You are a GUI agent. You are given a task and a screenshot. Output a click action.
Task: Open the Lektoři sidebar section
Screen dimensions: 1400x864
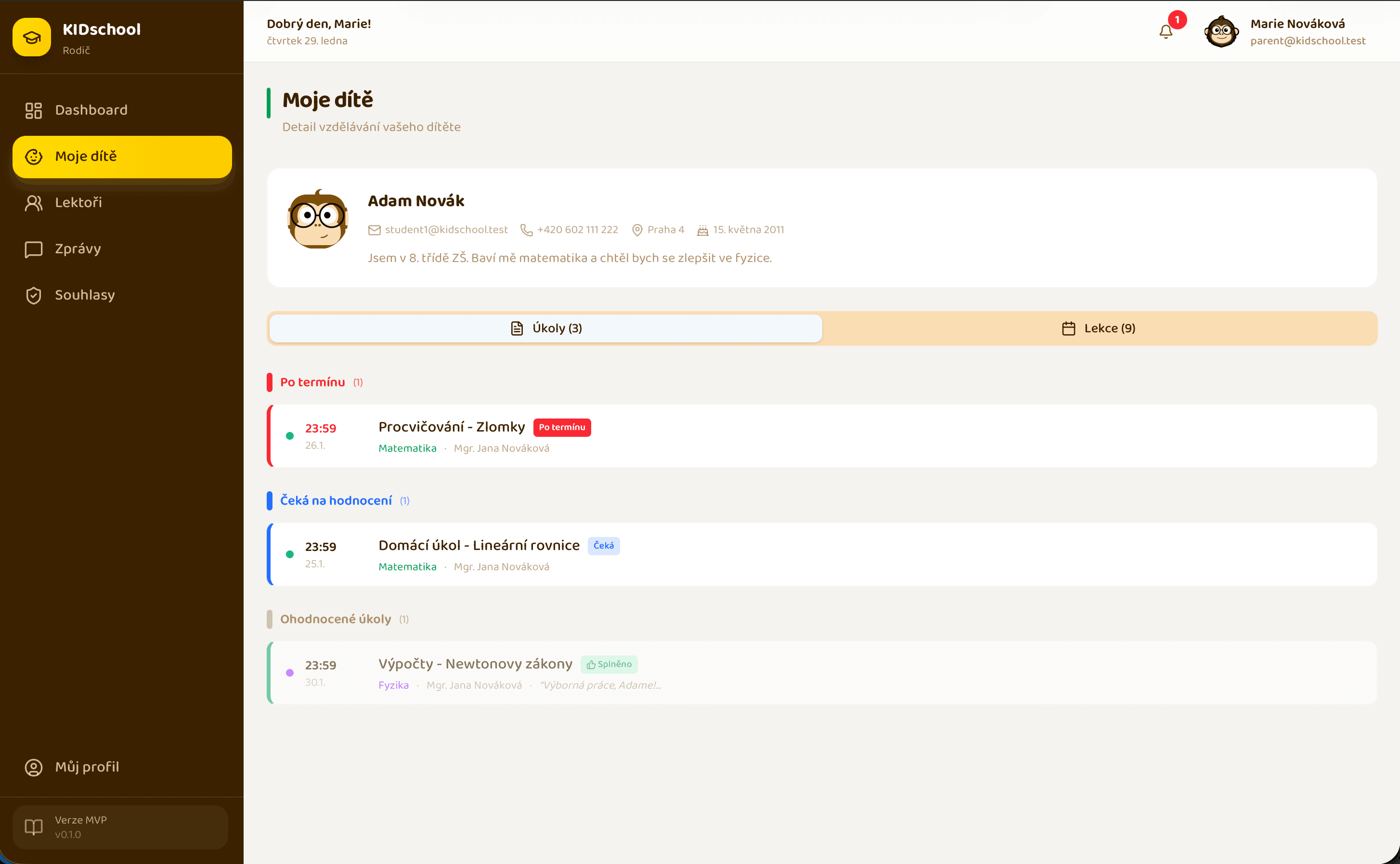click(x=78, y=203)
